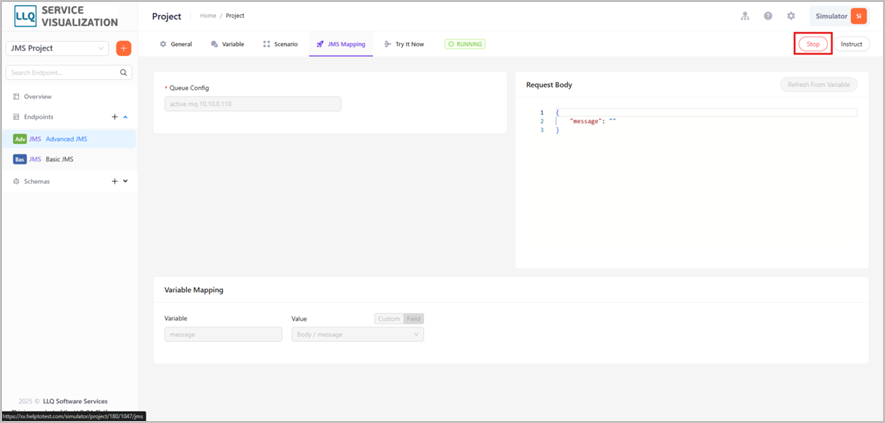Click line 2 of the Request Body editor

click(x=706, y=121)
